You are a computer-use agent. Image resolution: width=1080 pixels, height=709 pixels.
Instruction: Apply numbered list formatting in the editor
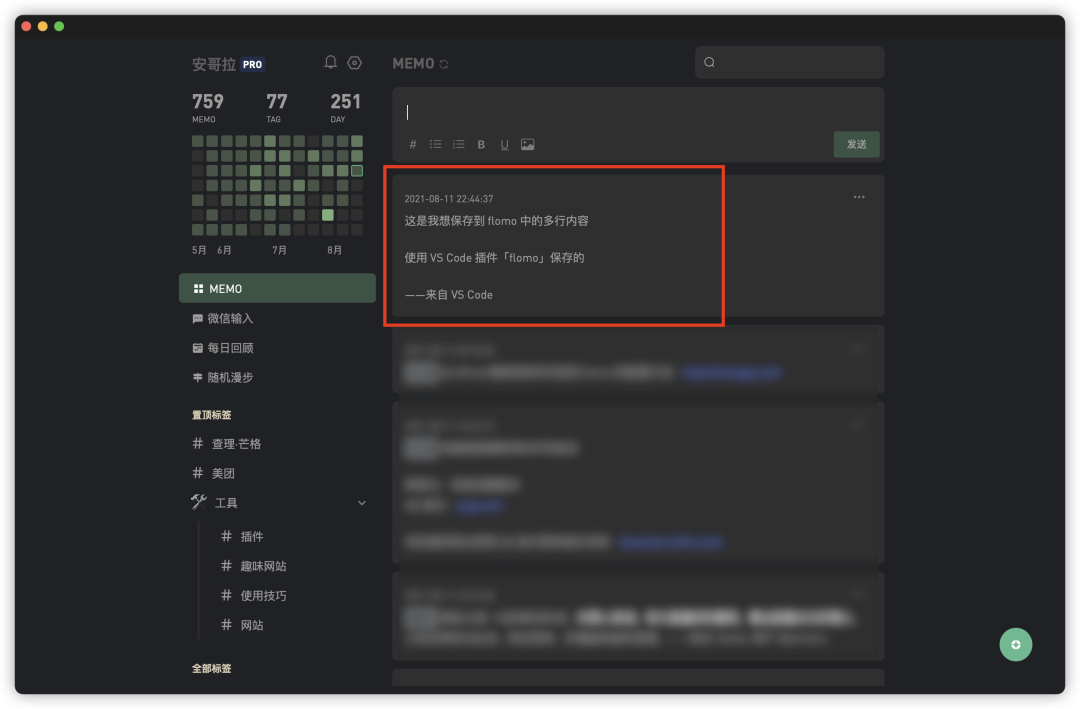pos(458,144)
